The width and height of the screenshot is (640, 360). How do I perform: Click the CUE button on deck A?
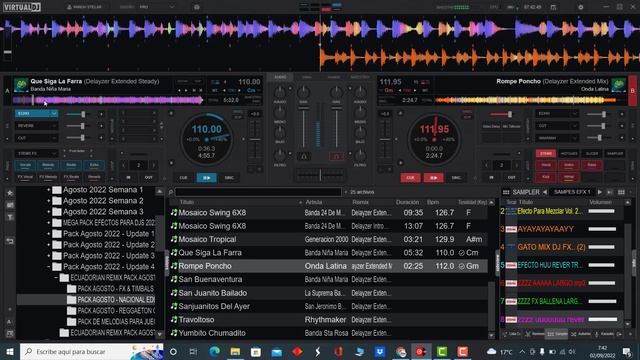tap(183, 178)
